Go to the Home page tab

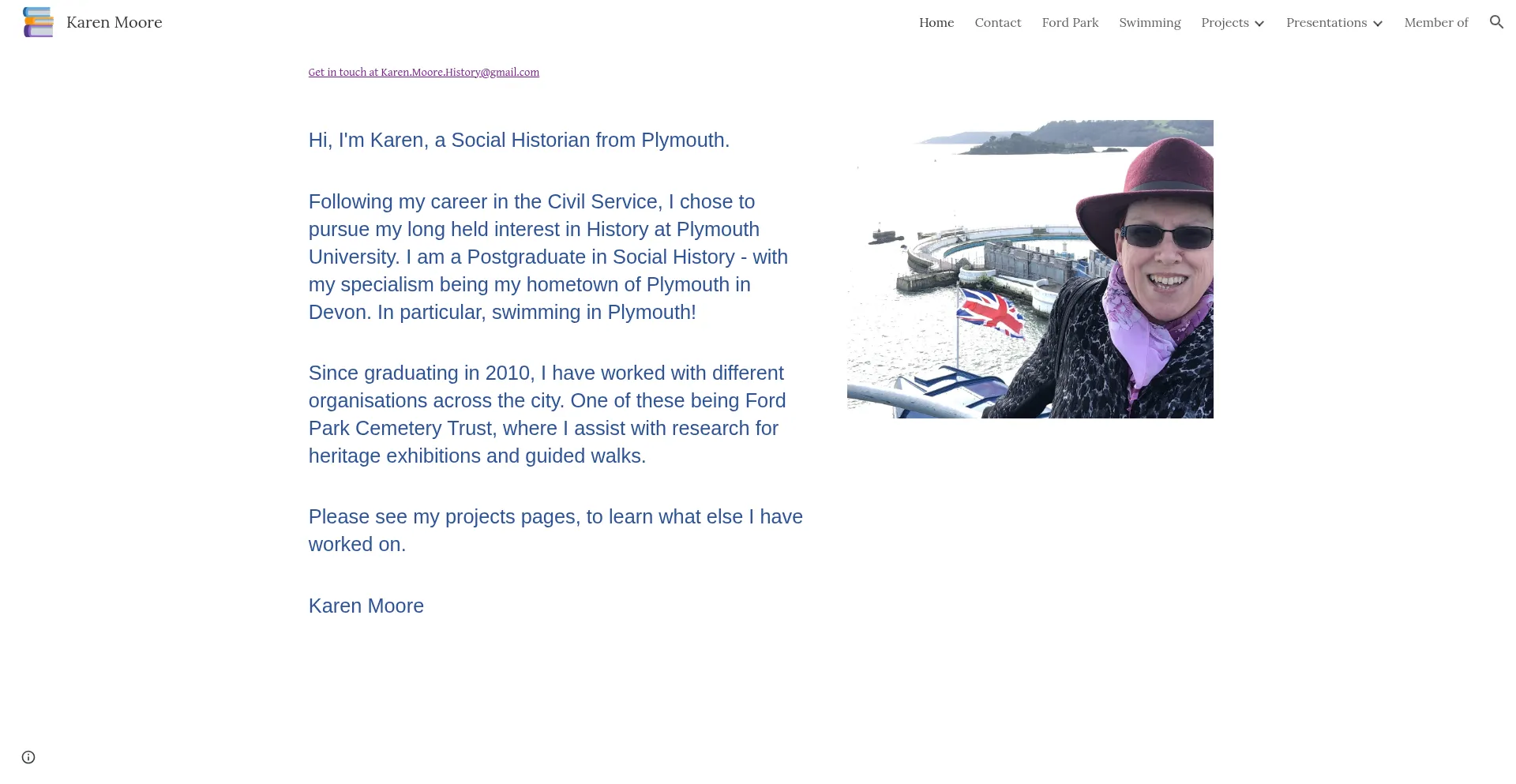coord(936,22)
